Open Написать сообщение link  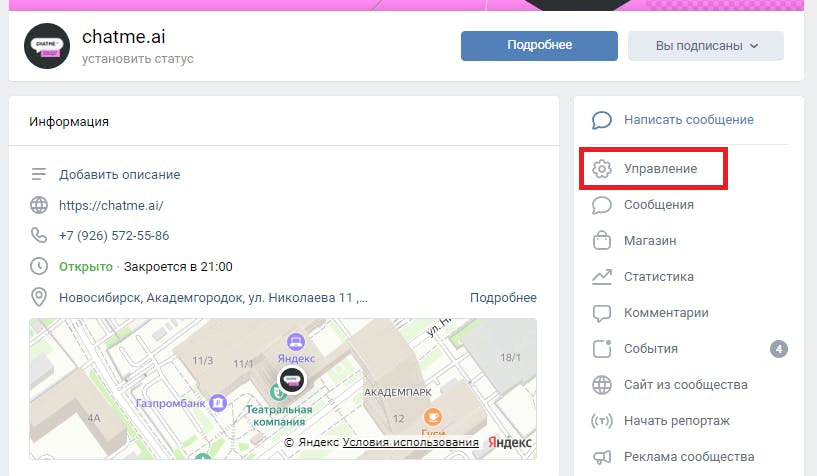(x=688, y=120)
